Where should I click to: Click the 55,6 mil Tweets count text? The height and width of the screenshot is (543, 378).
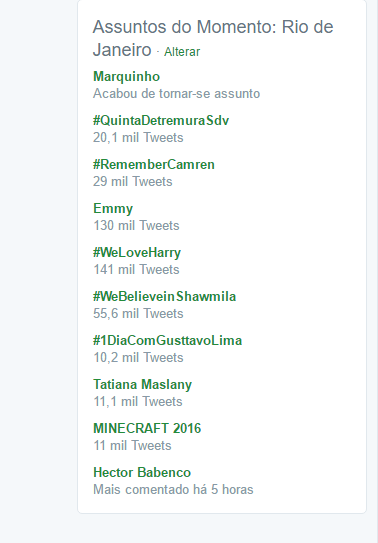[138, 313]
